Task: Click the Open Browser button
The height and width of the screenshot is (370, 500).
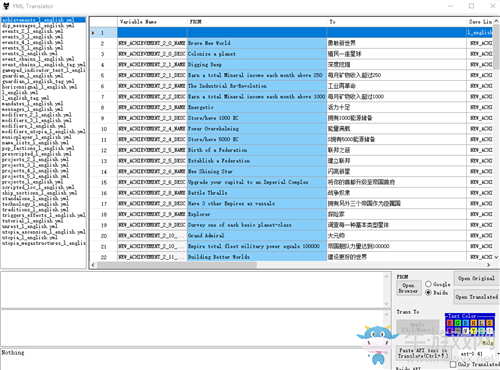Action: (x=408, y=288)
